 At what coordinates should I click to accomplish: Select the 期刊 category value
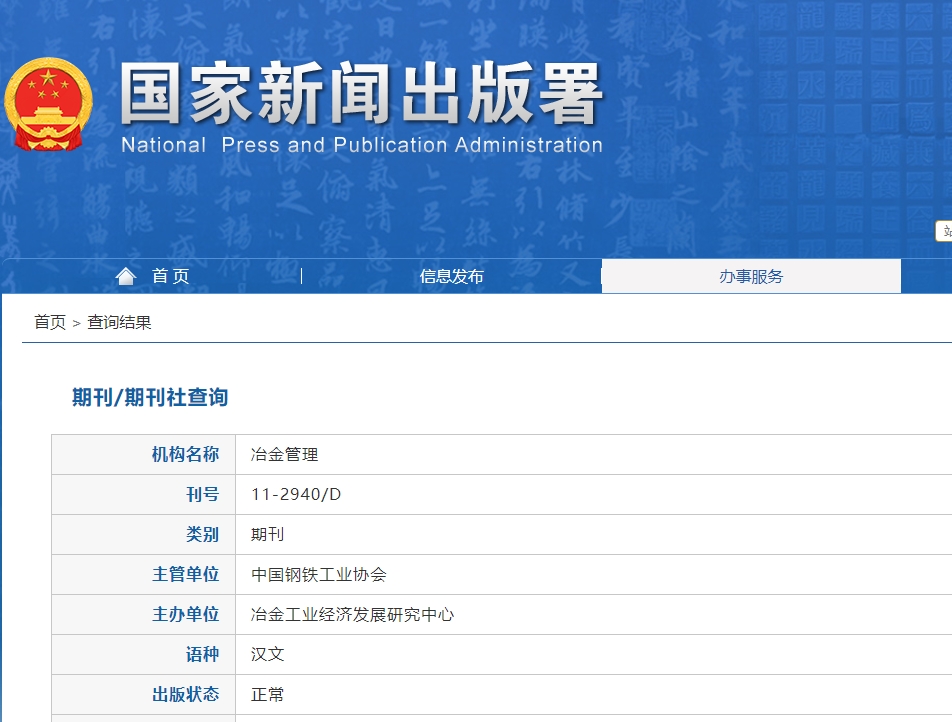pyautogui.click(x=267, y=534)
